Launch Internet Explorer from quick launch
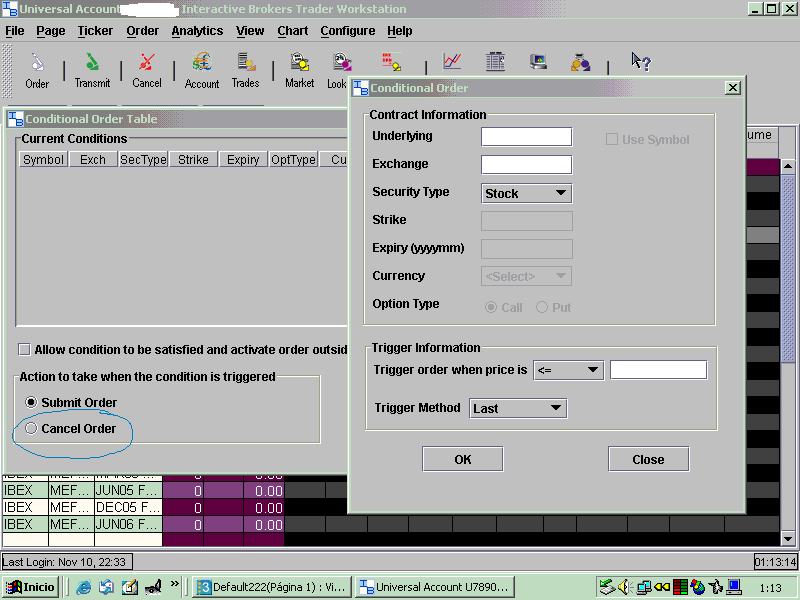The image size is (800, 600). tap(83, 587)
